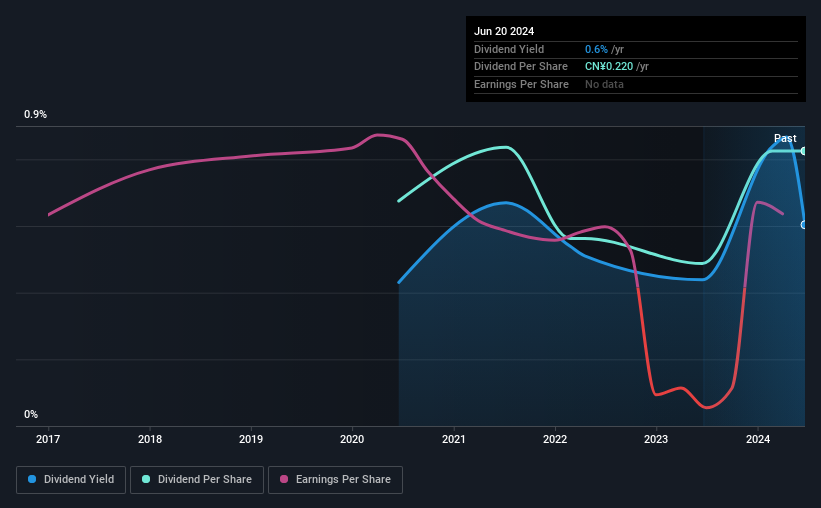Click the 2021 x-axis label
The height and width of the screenshot is (508, 821).
[x=453, y=439]
